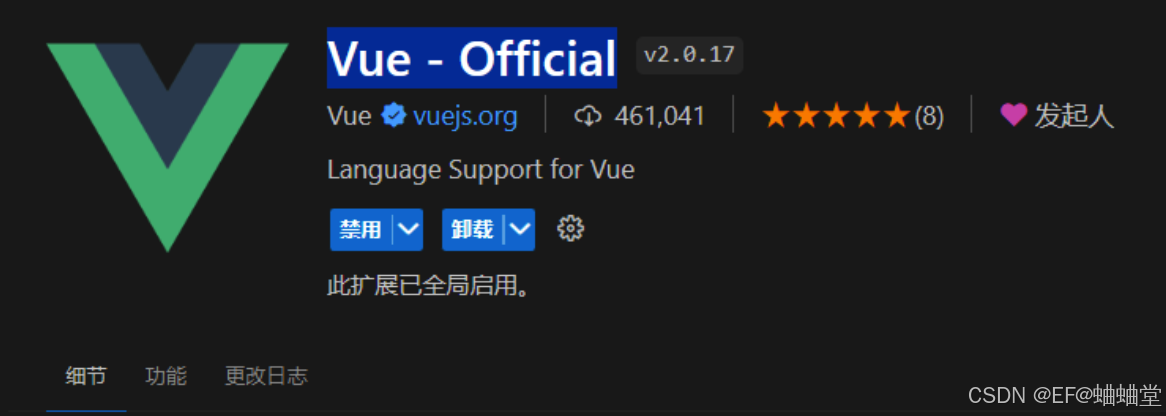Image resolution: width=1166 pixels, height=416 pixels.
Task: Click the review count (8)
Action: pos(929,116)
